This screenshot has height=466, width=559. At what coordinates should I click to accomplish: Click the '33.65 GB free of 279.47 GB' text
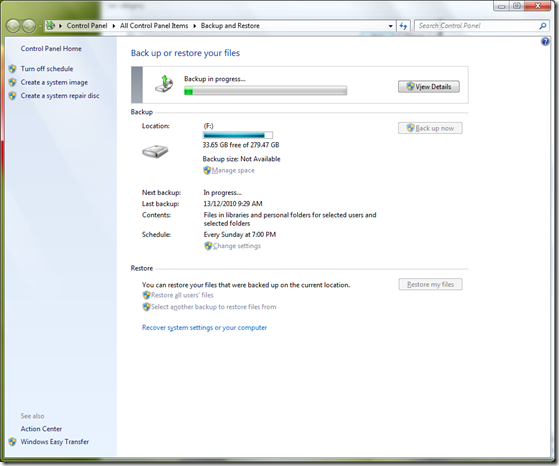click(241, 145)
